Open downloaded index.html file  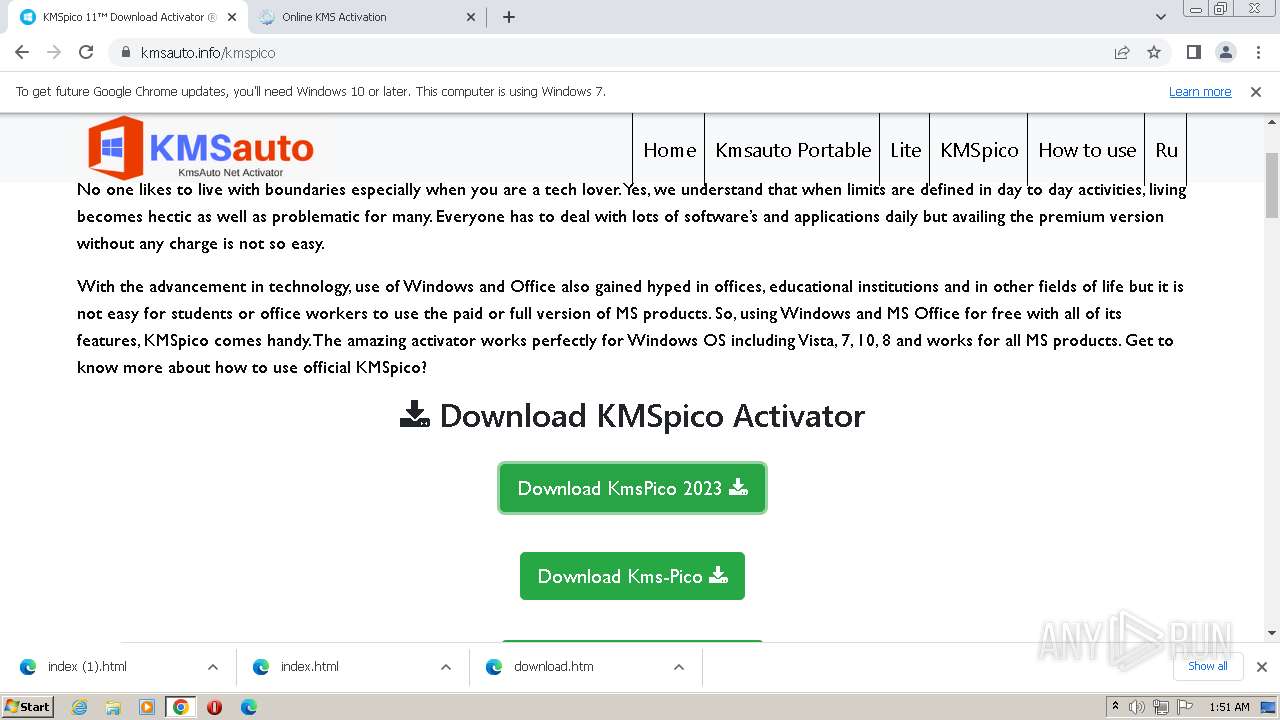[x=309, y=667]
